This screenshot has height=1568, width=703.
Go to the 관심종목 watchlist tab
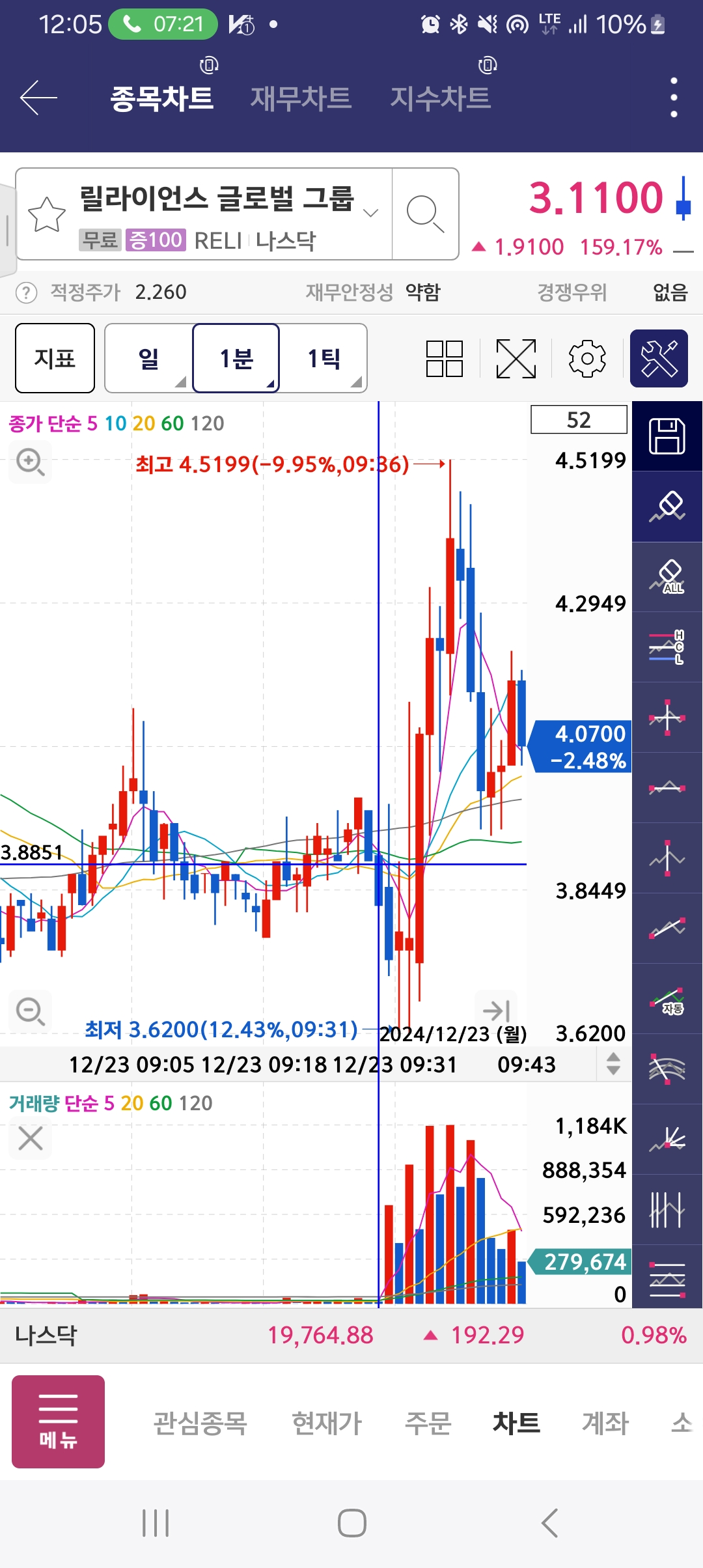click(200, 1423)
